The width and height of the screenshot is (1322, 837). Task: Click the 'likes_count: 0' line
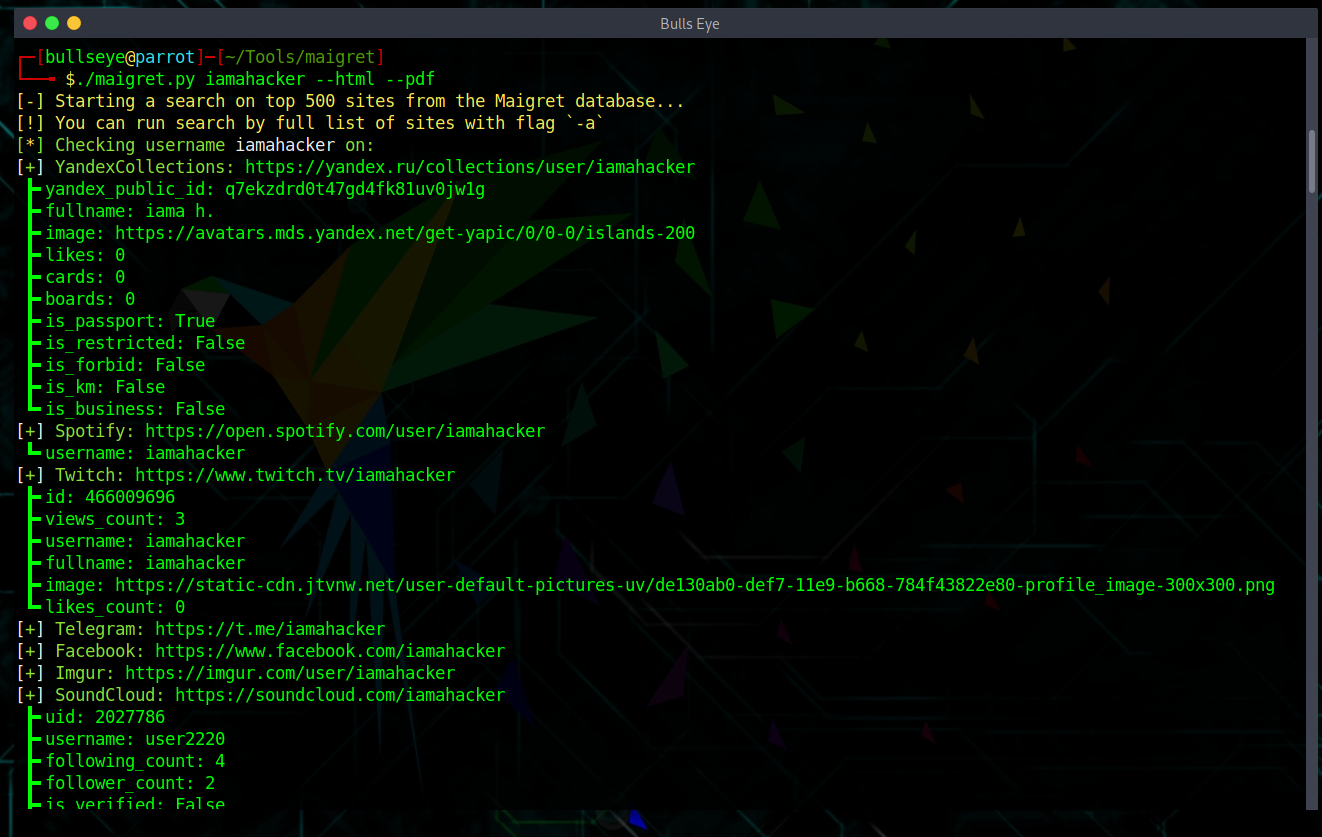click(115, 607)
